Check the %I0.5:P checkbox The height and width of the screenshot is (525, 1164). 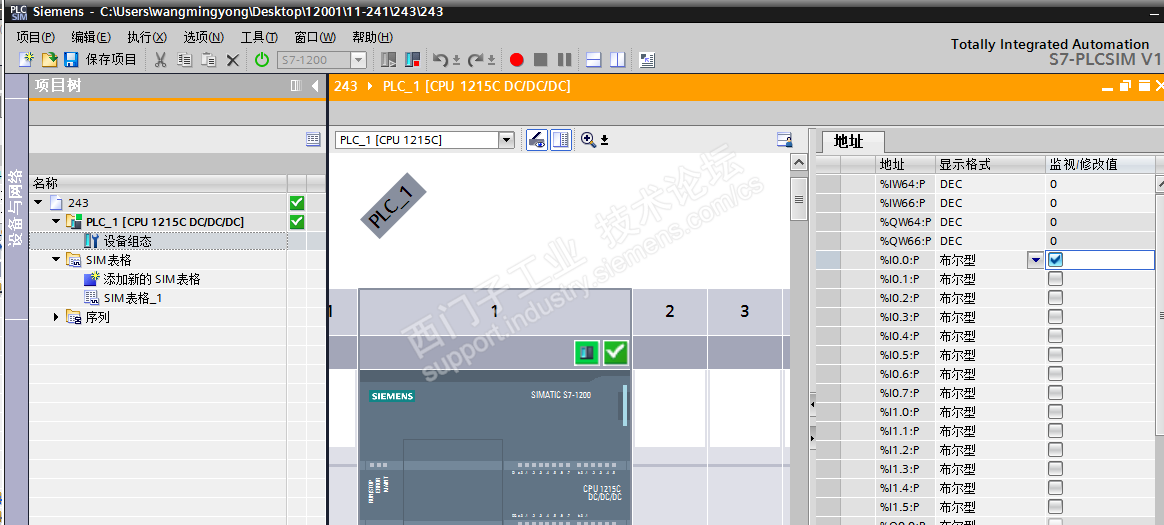click(1055, 355)
